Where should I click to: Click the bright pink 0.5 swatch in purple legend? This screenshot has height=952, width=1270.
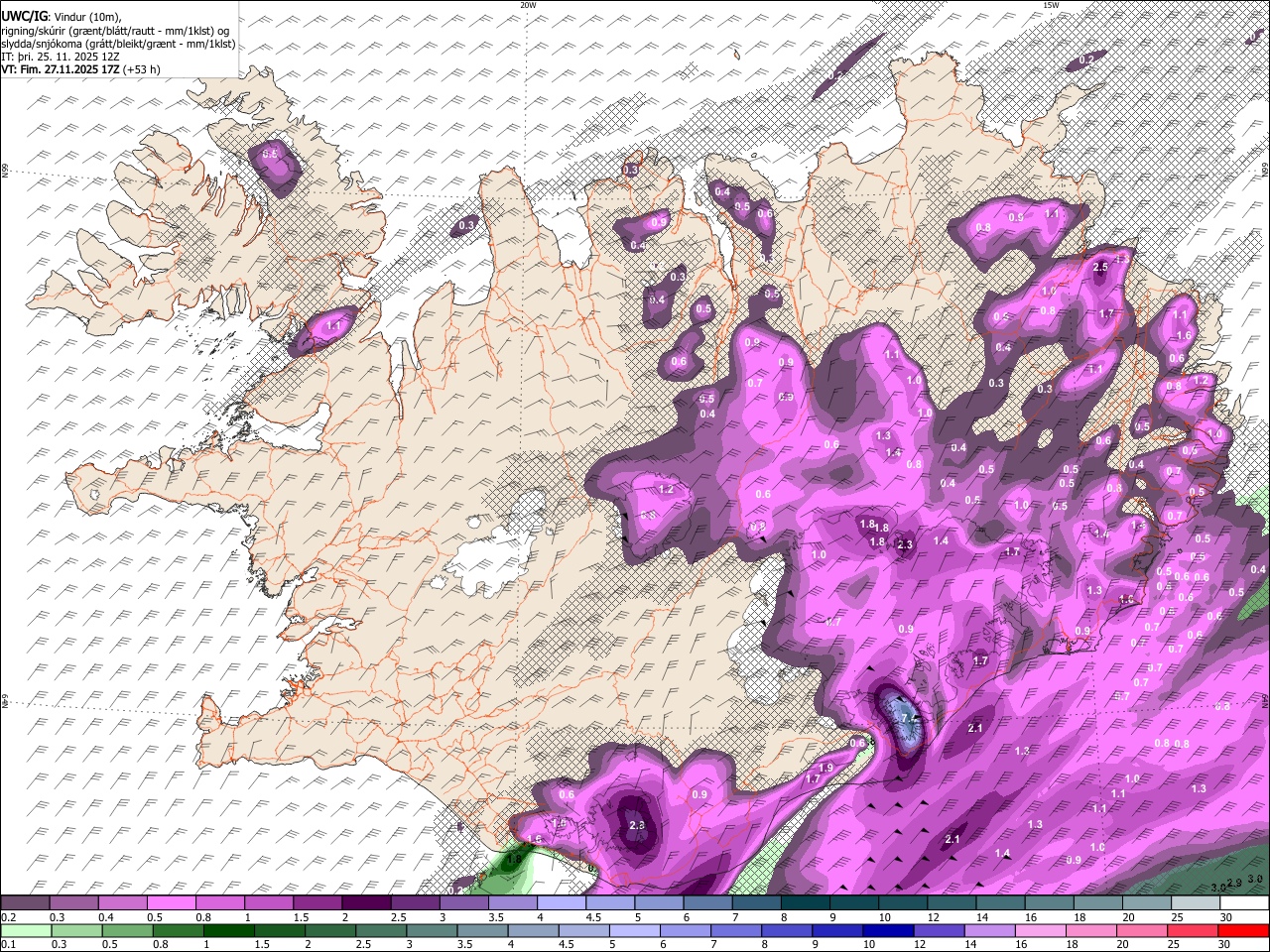(x=171, y=903)
